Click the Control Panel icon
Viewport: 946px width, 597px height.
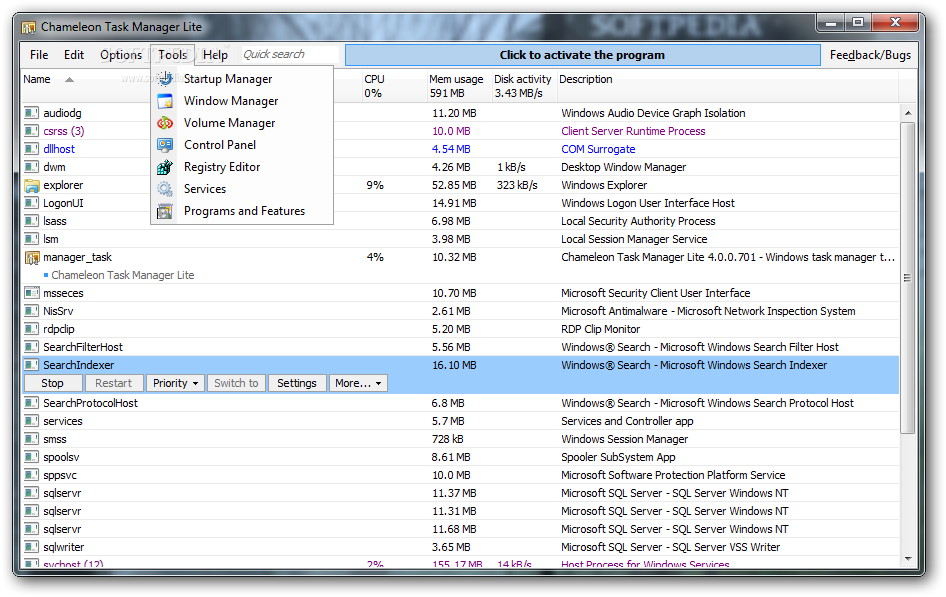165,145
